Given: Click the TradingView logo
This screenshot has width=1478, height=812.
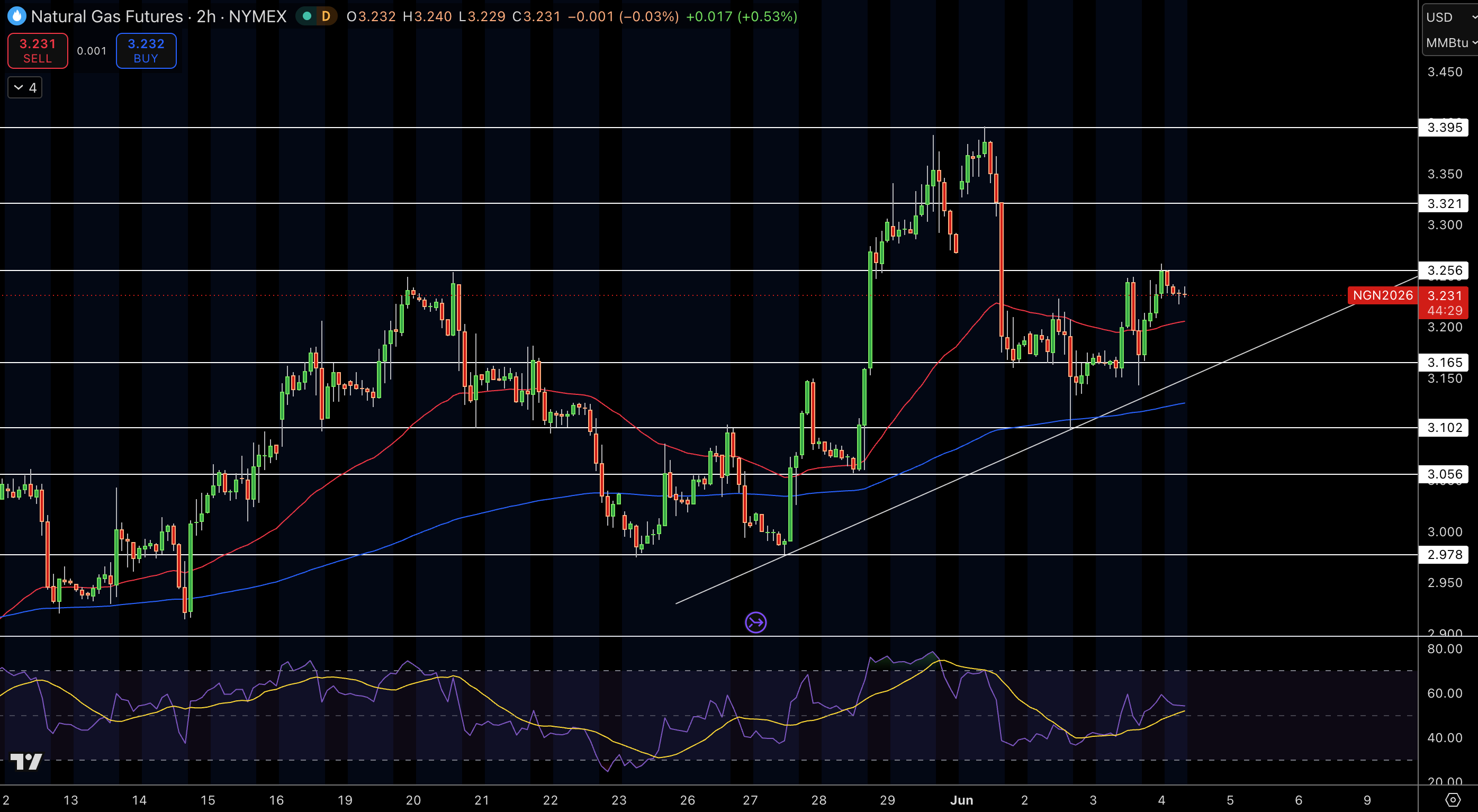Looking at the screenshot, I should point(26,762).
